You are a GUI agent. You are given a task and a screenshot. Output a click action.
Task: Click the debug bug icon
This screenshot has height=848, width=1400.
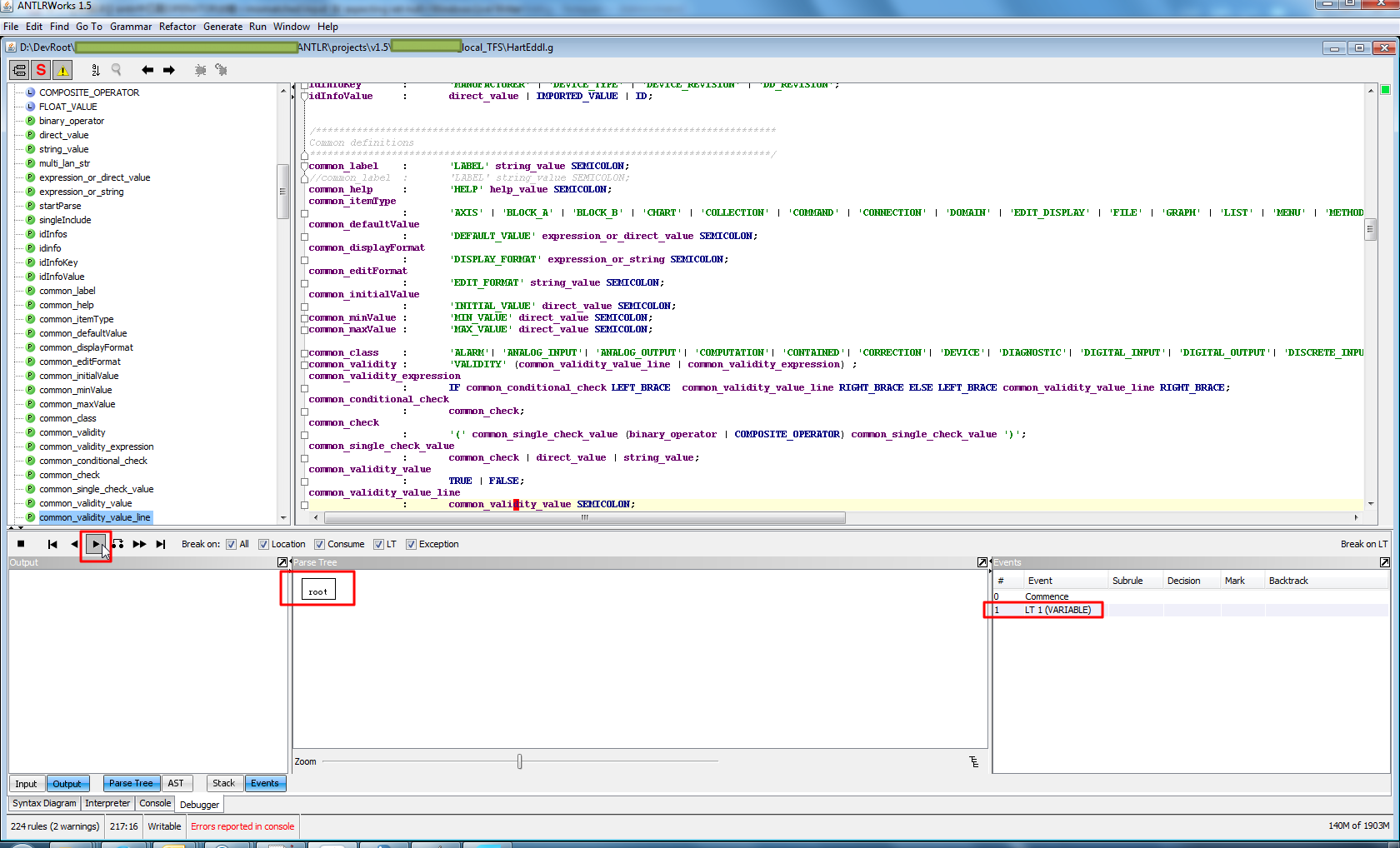[200, 70]
